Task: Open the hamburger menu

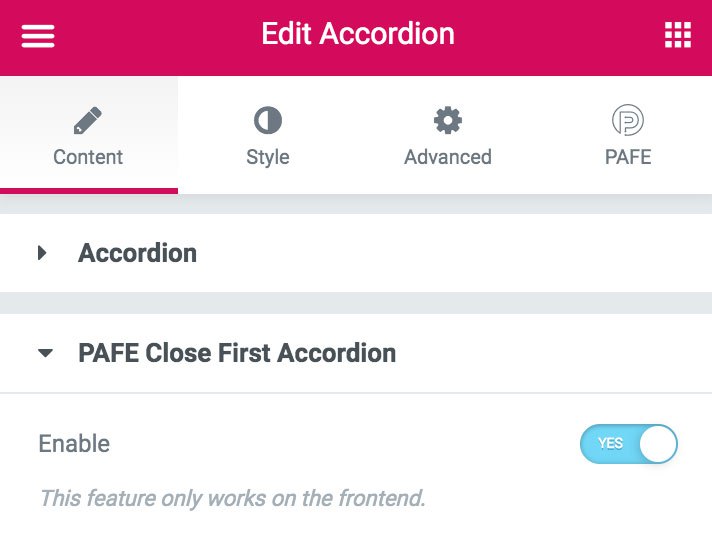Action: 38,35
